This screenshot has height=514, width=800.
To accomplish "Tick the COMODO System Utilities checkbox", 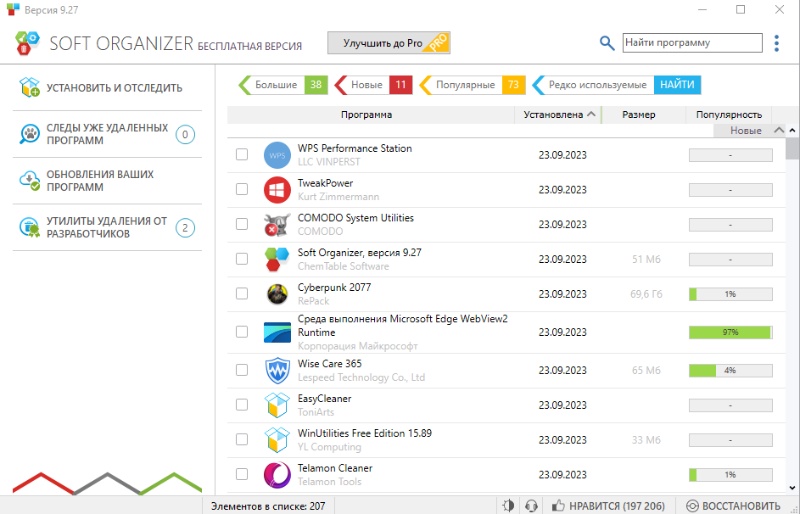I will pos(242,224).
